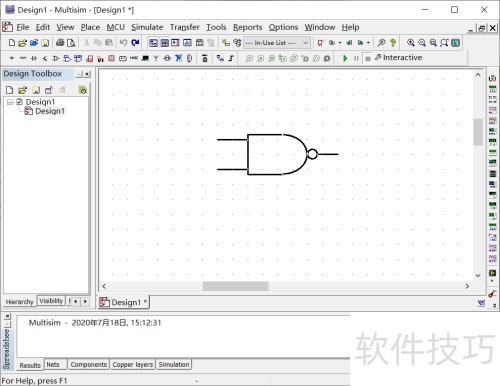Open the In-Use List dropdown
The height and width of the screenshot is (386, 500).
pyautogui.click(x=277, y=43)
